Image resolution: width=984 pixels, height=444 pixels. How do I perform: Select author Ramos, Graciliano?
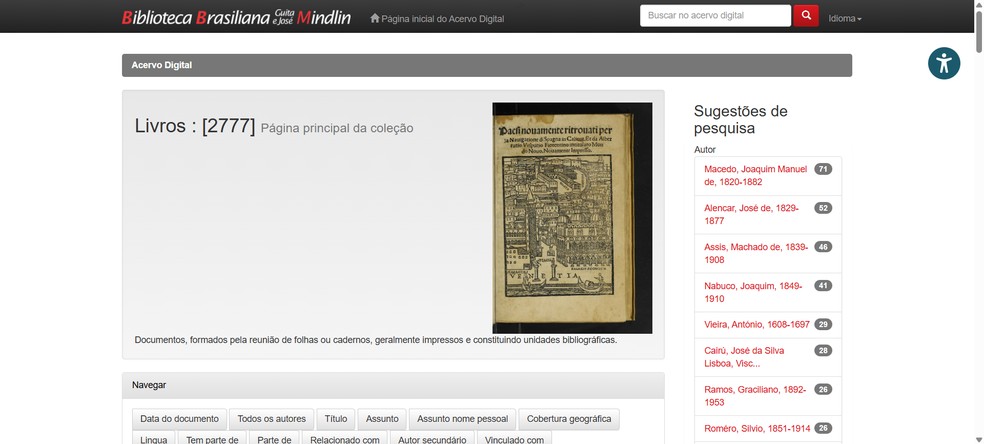[x=755, y=396]
